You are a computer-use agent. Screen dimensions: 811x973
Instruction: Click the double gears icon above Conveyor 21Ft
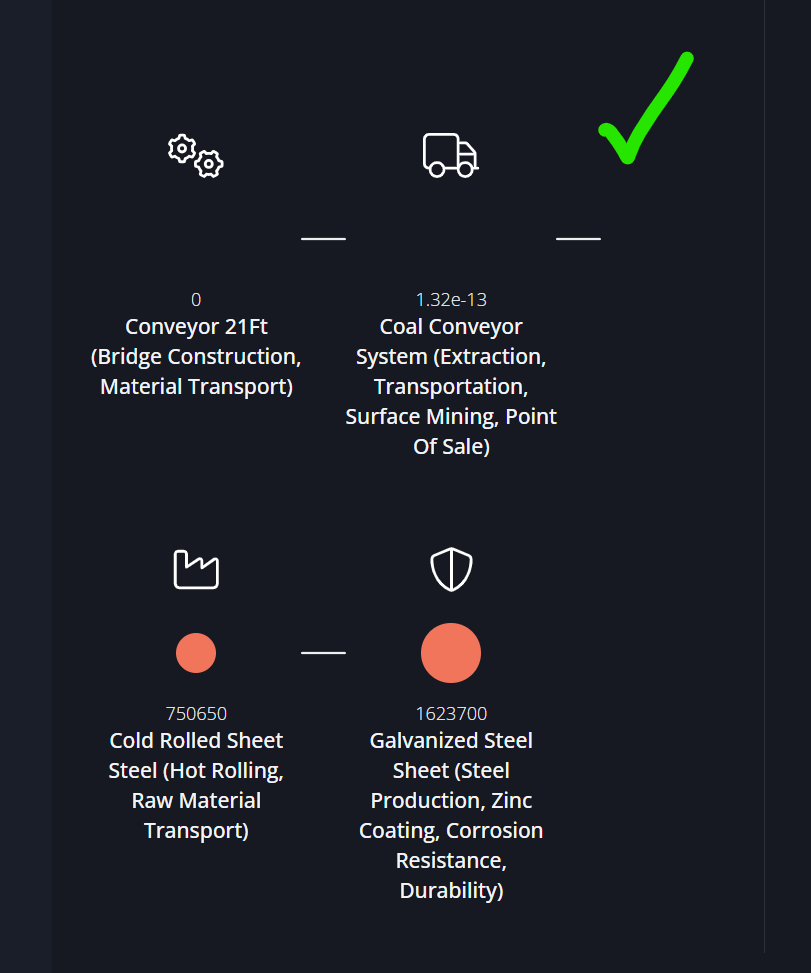(195, 156)
